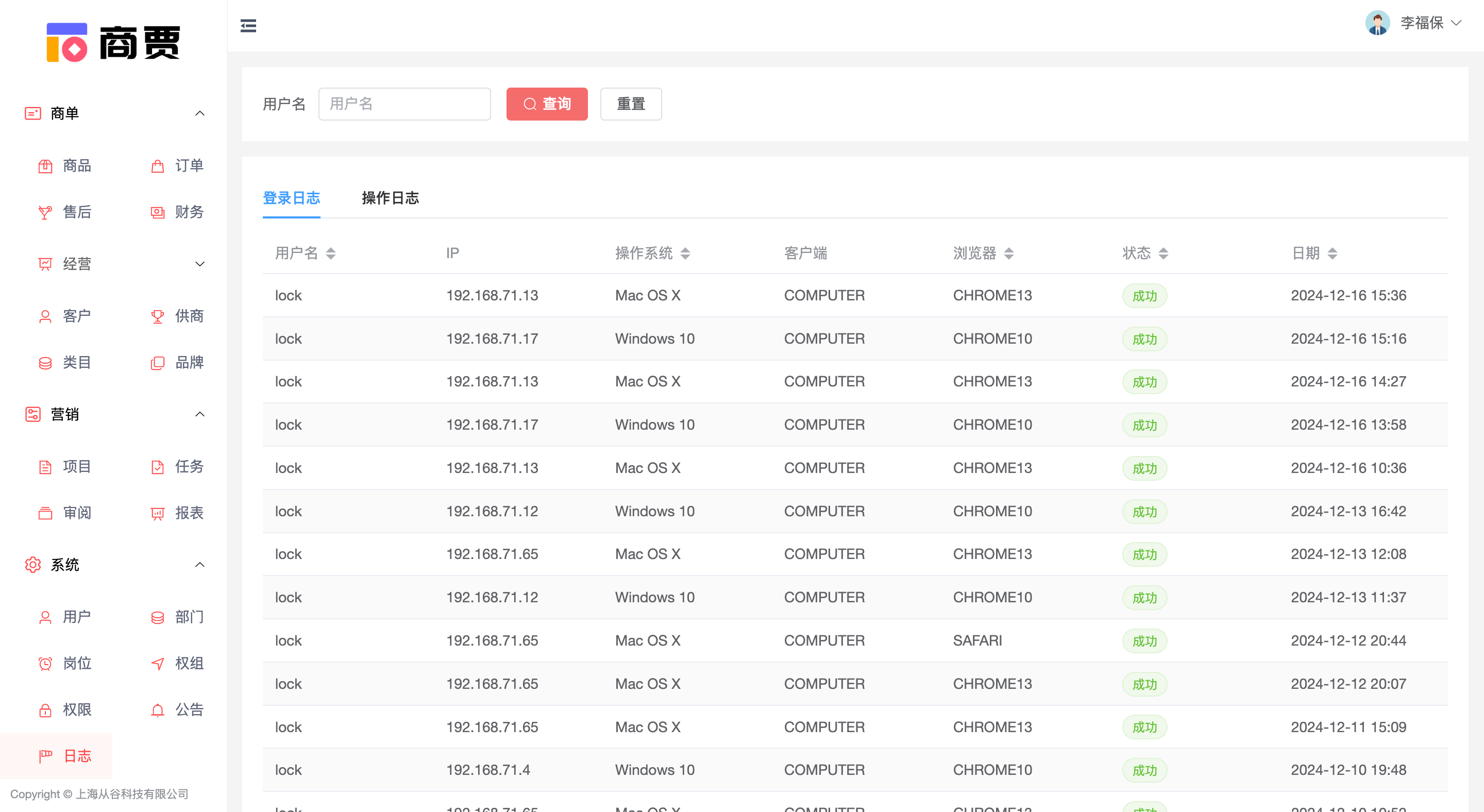Select 登录日志 tab

[291, 198]
